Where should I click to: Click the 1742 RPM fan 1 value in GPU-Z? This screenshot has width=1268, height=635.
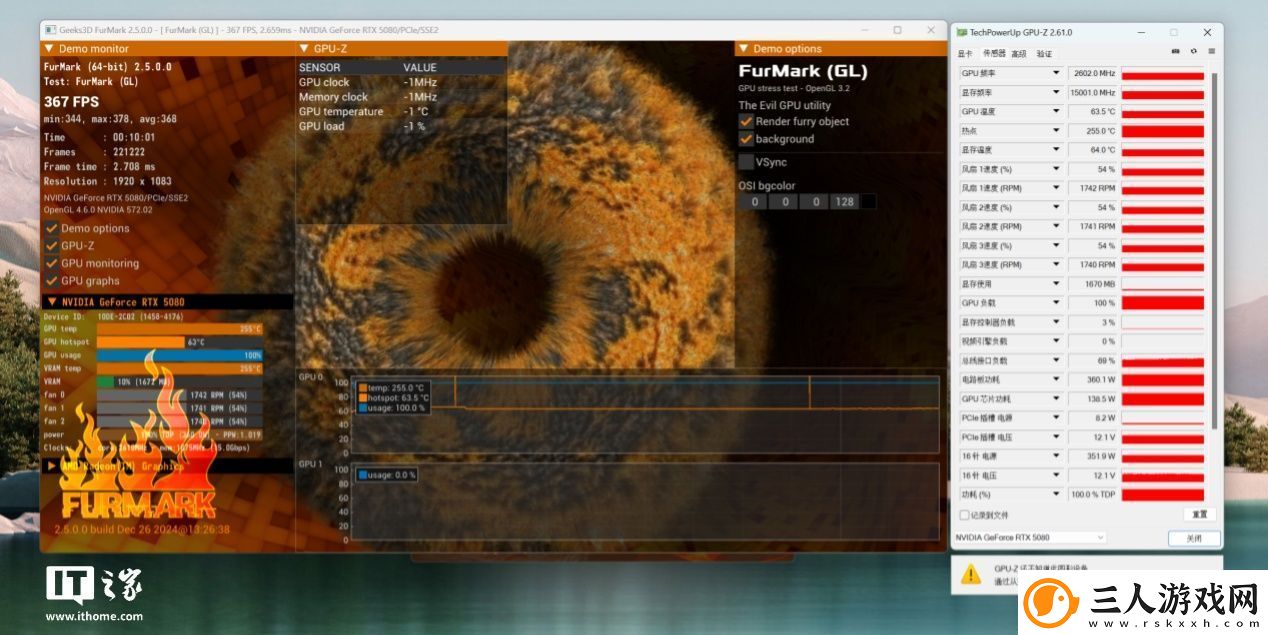pyautogui.click(x=1093, y=188)
